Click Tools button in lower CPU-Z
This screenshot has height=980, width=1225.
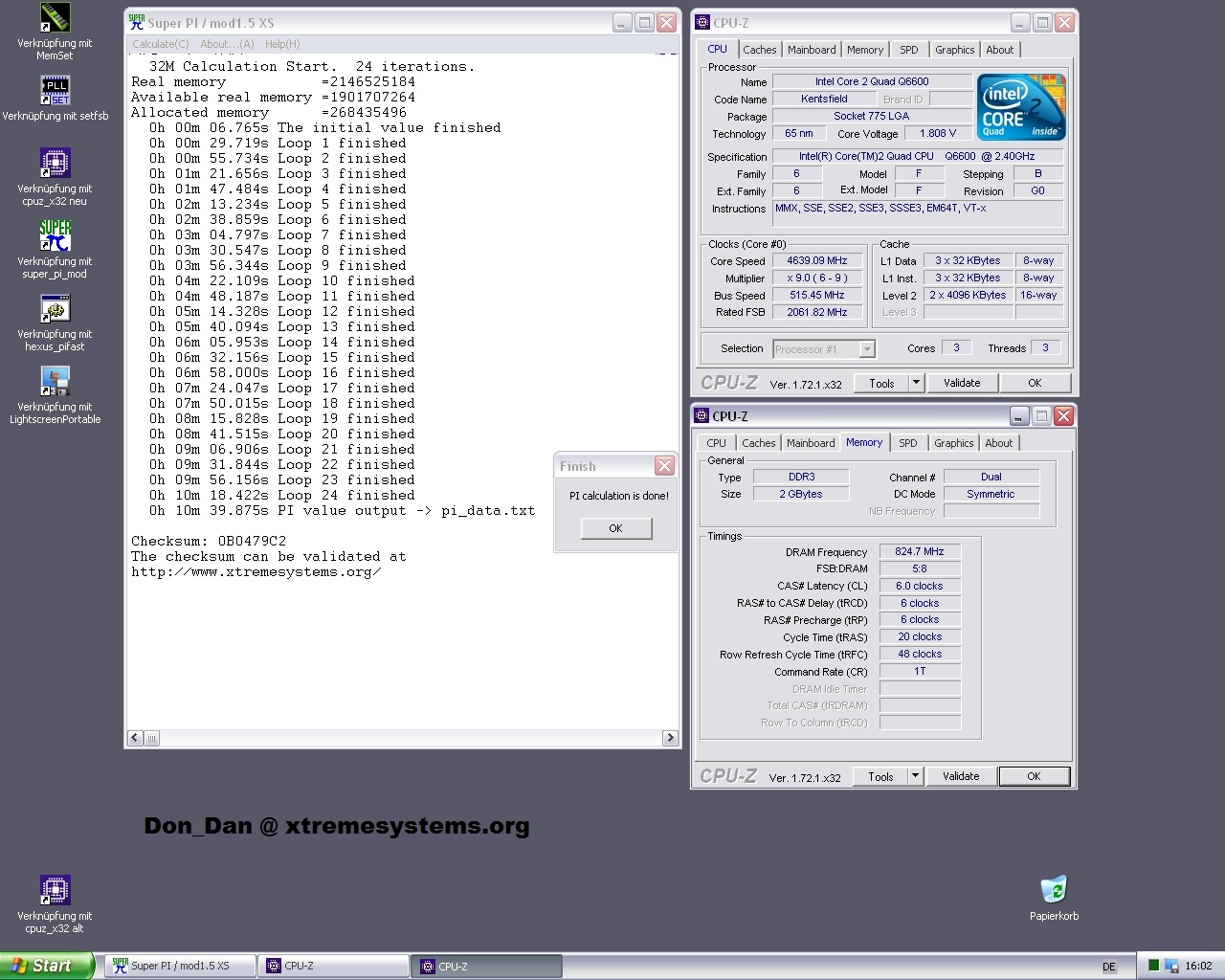tap(880, 776)
